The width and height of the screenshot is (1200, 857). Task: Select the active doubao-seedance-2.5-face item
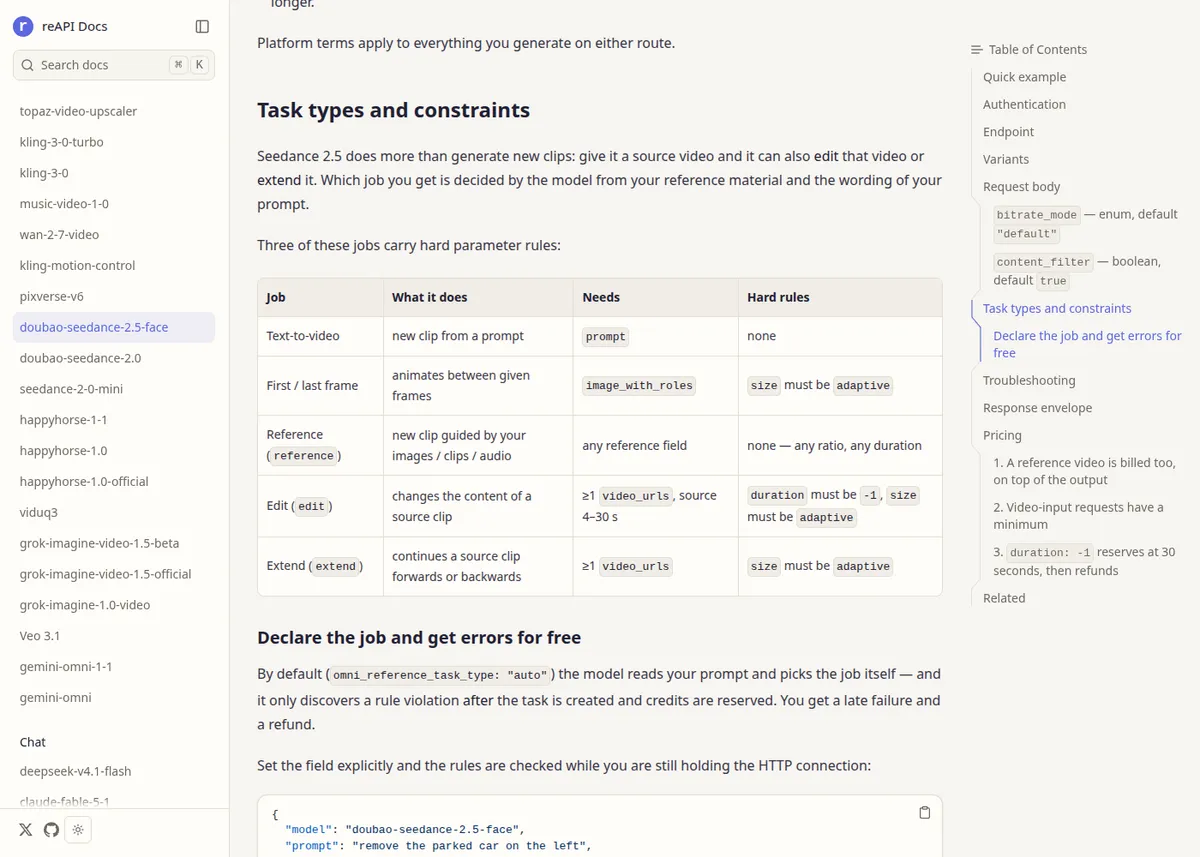(114, 327)
